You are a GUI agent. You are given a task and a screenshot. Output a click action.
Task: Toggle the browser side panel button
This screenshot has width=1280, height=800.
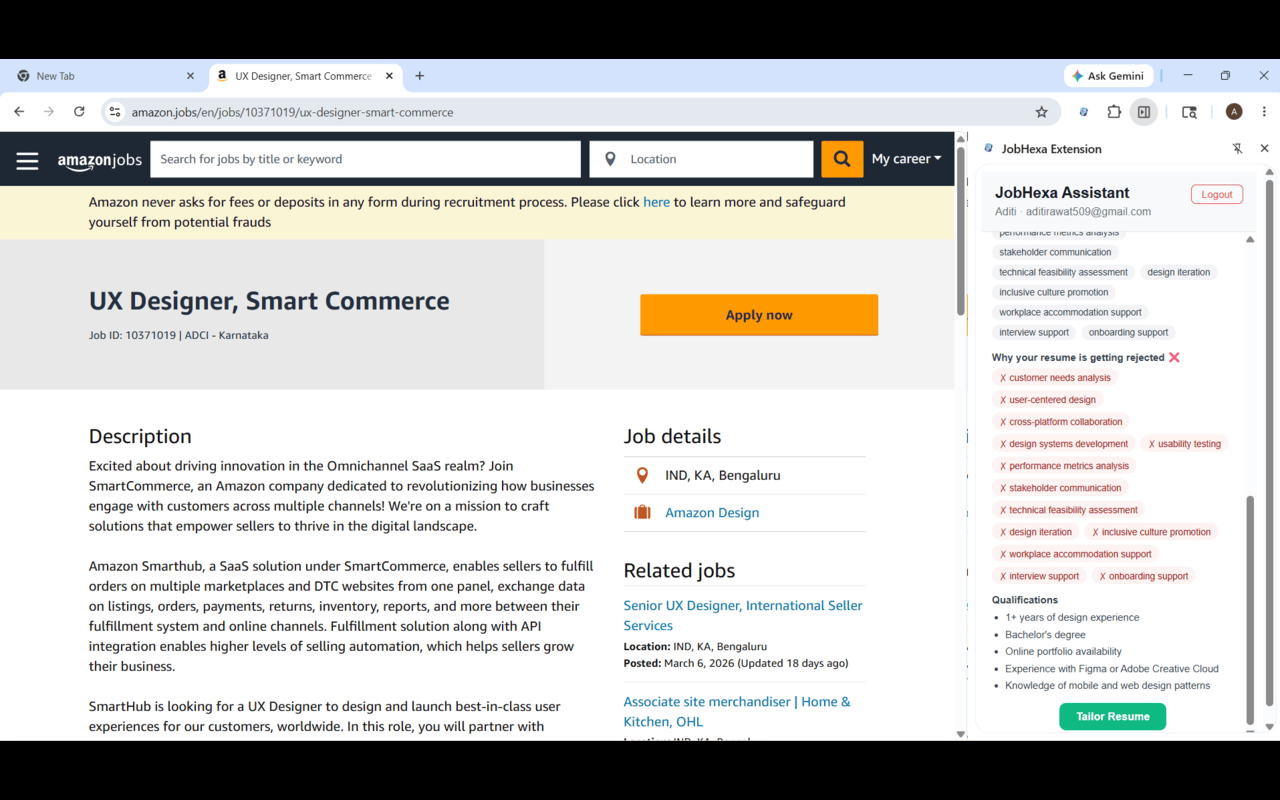pos(1144,112)
